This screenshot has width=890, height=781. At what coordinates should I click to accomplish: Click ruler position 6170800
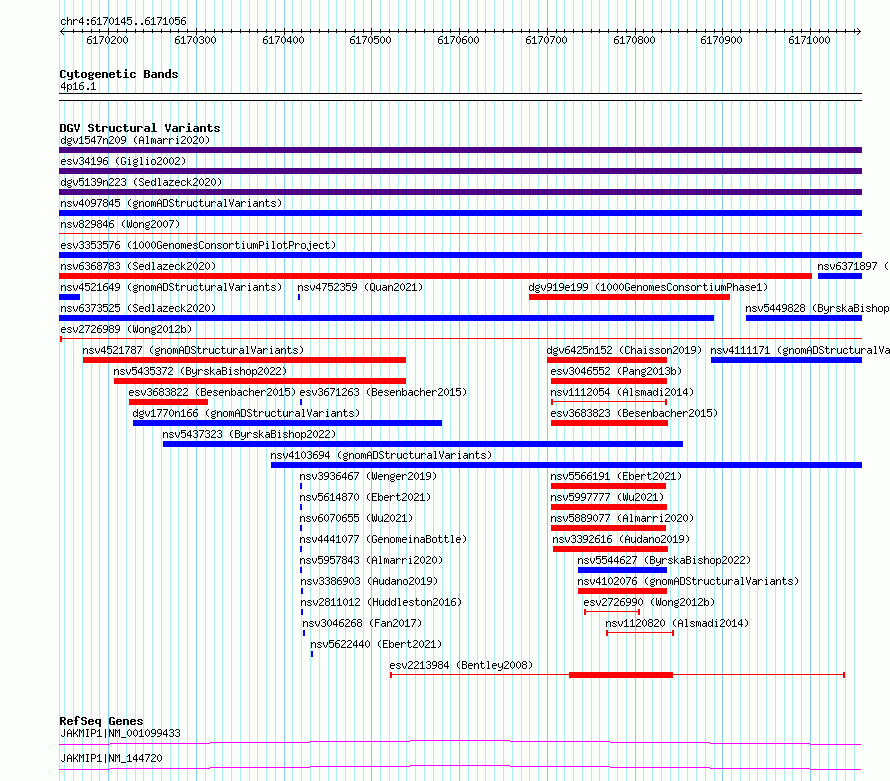pyautogui.click(x=634, y=40)
